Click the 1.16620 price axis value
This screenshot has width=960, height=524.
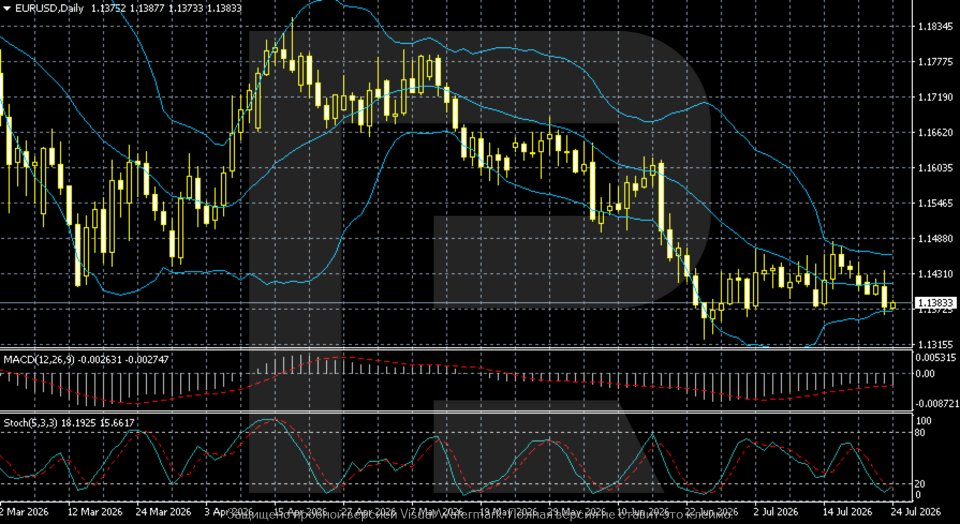pos(935,132)
